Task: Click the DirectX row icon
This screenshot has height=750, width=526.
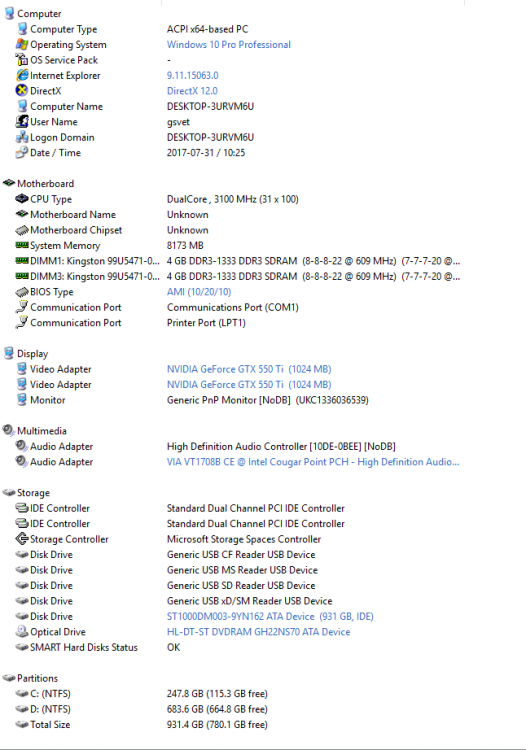Action: tap(22, 90)
